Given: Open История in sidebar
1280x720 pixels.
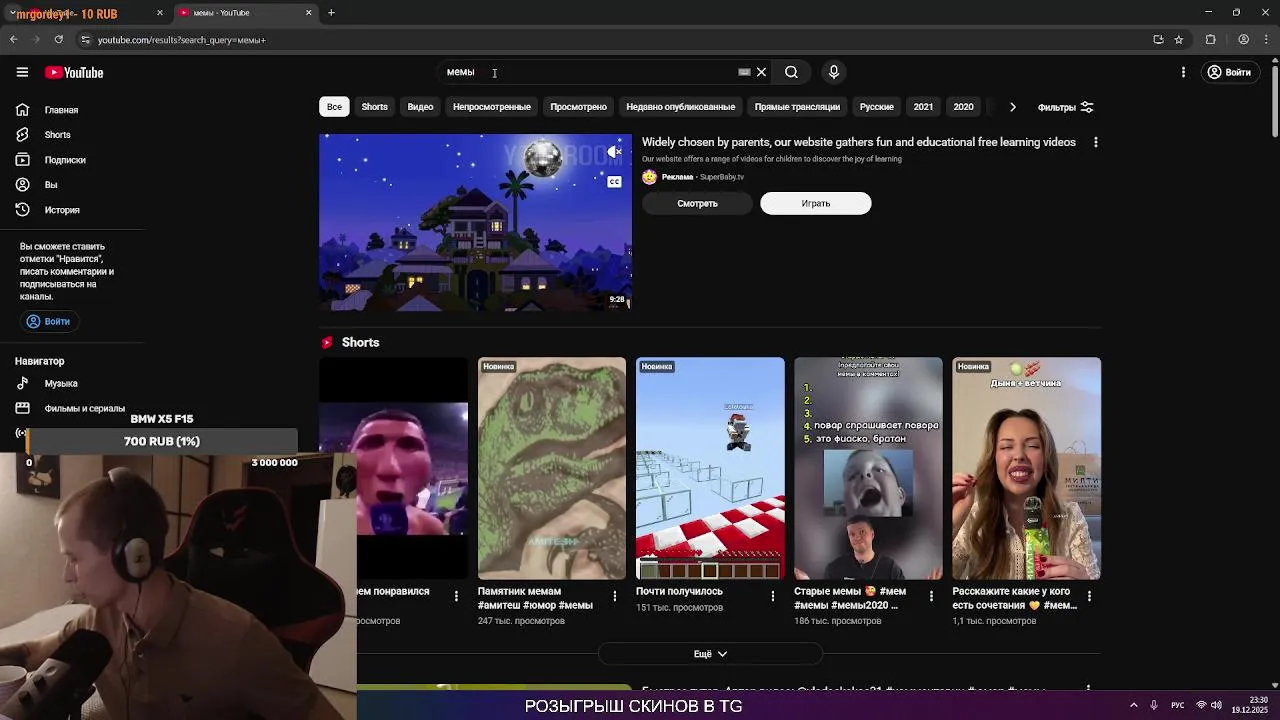Looking at the screenshot, I should (x=62, y=210).
